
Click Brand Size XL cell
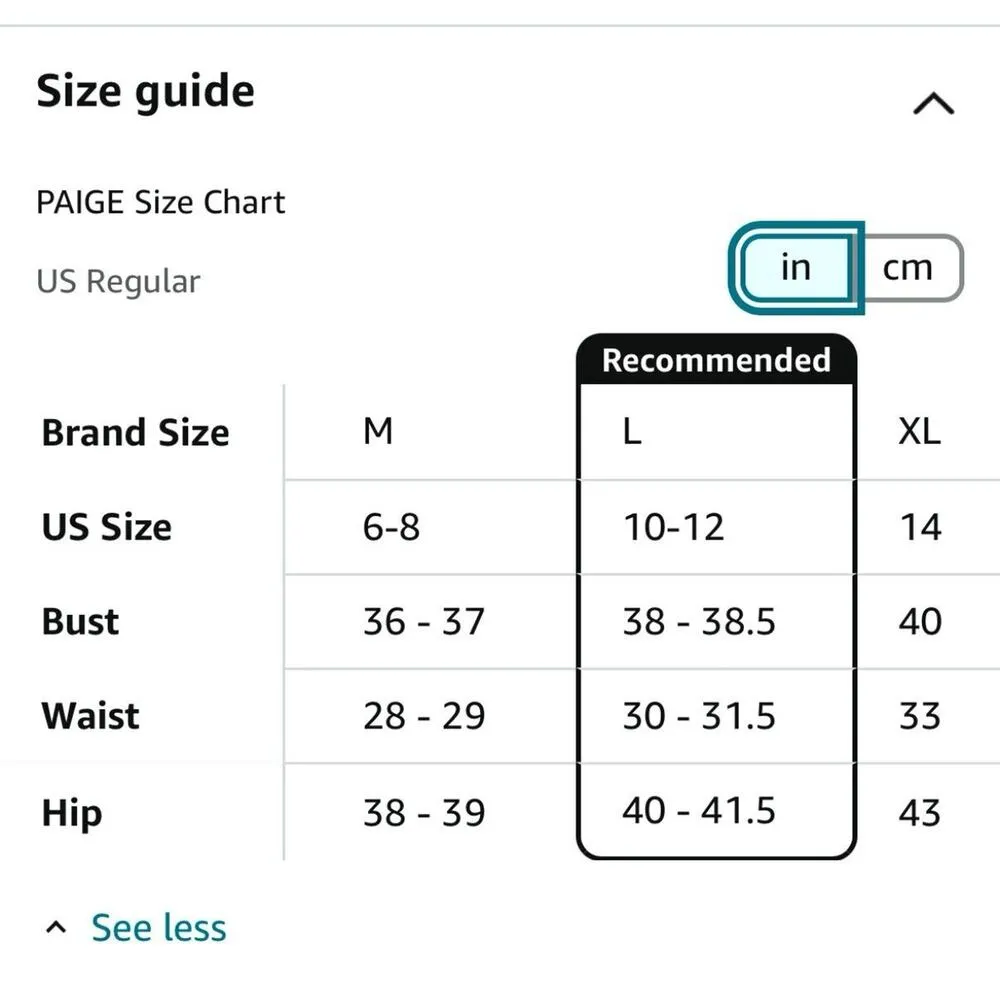tap(919, 432)
